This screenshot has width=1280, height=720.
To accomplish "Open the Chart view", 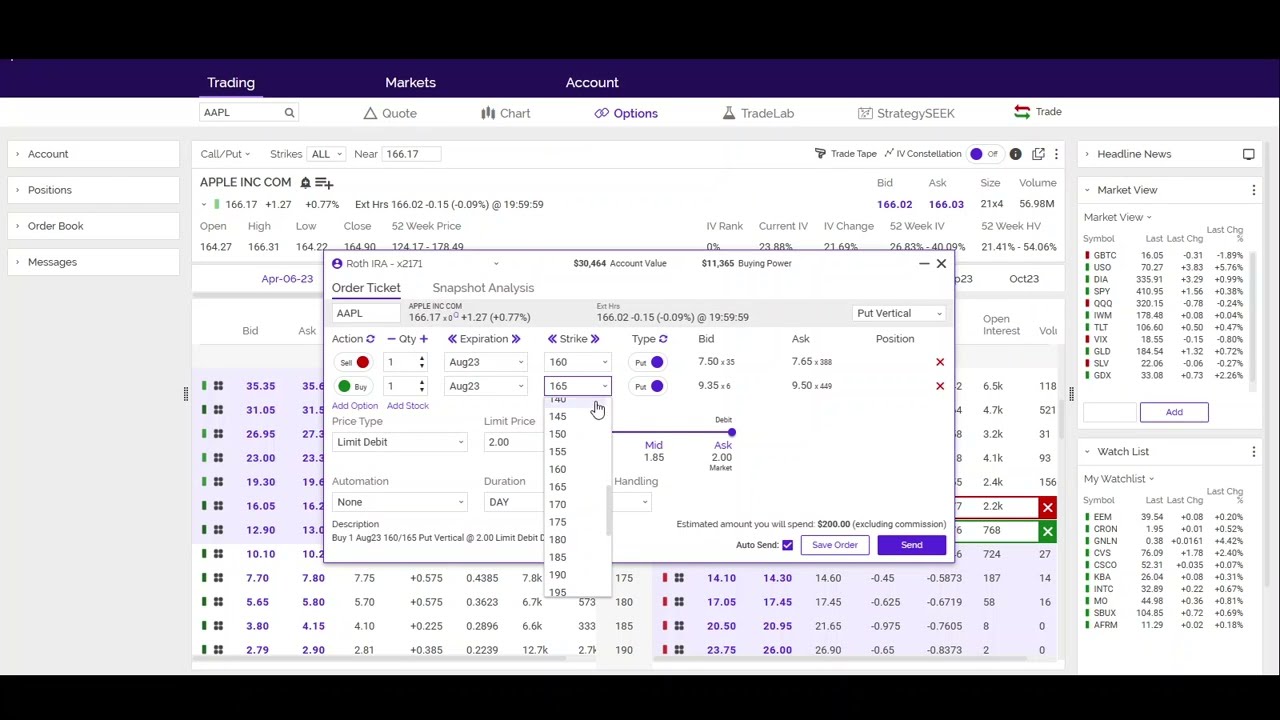I will (x=505, y=113).
